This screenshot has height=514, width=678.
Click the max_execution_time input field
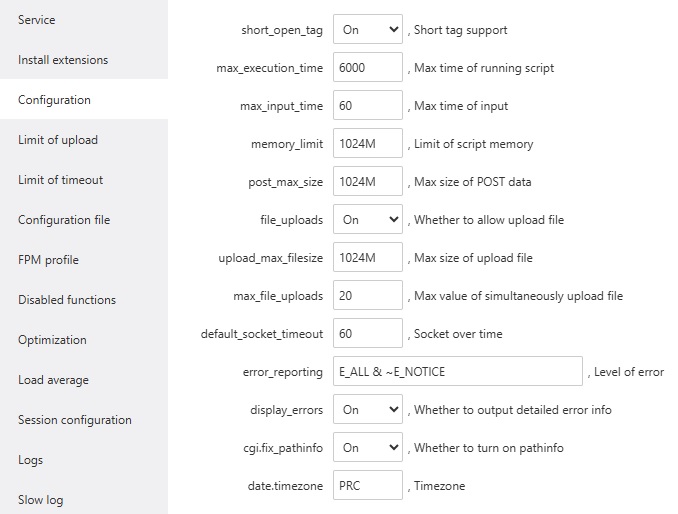(367, 68)
